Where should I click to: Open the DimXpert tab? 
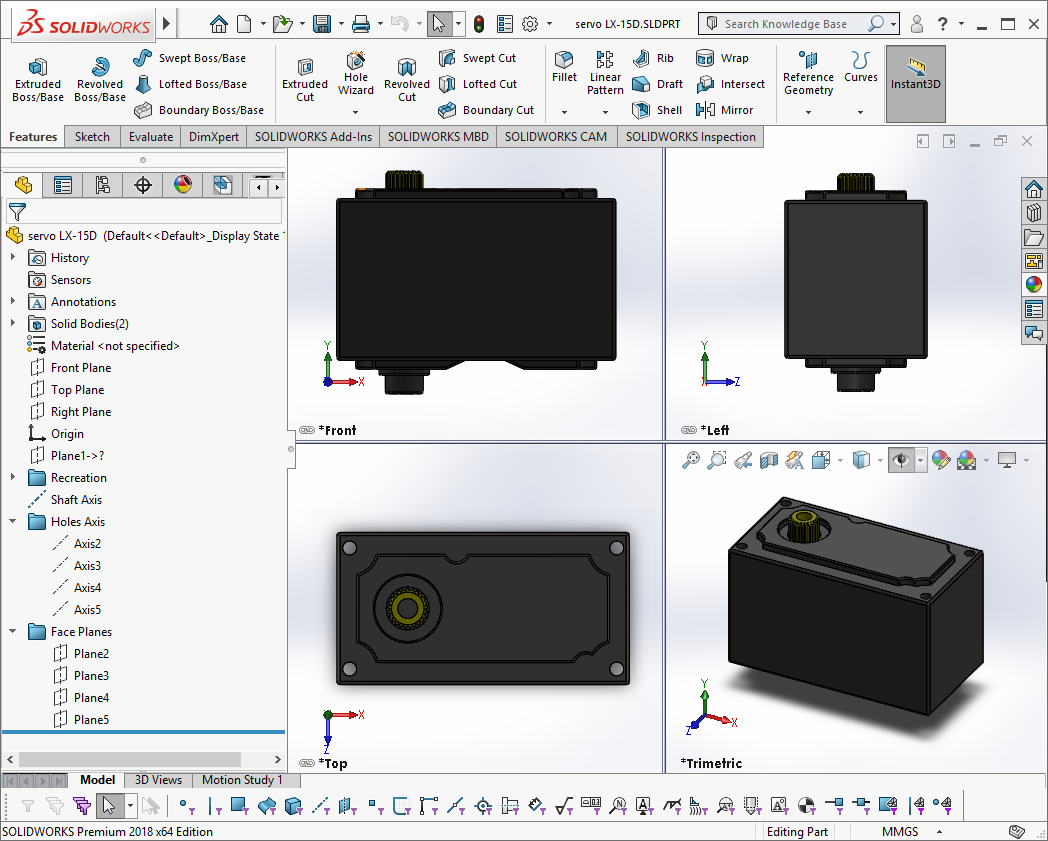(213, 137)
